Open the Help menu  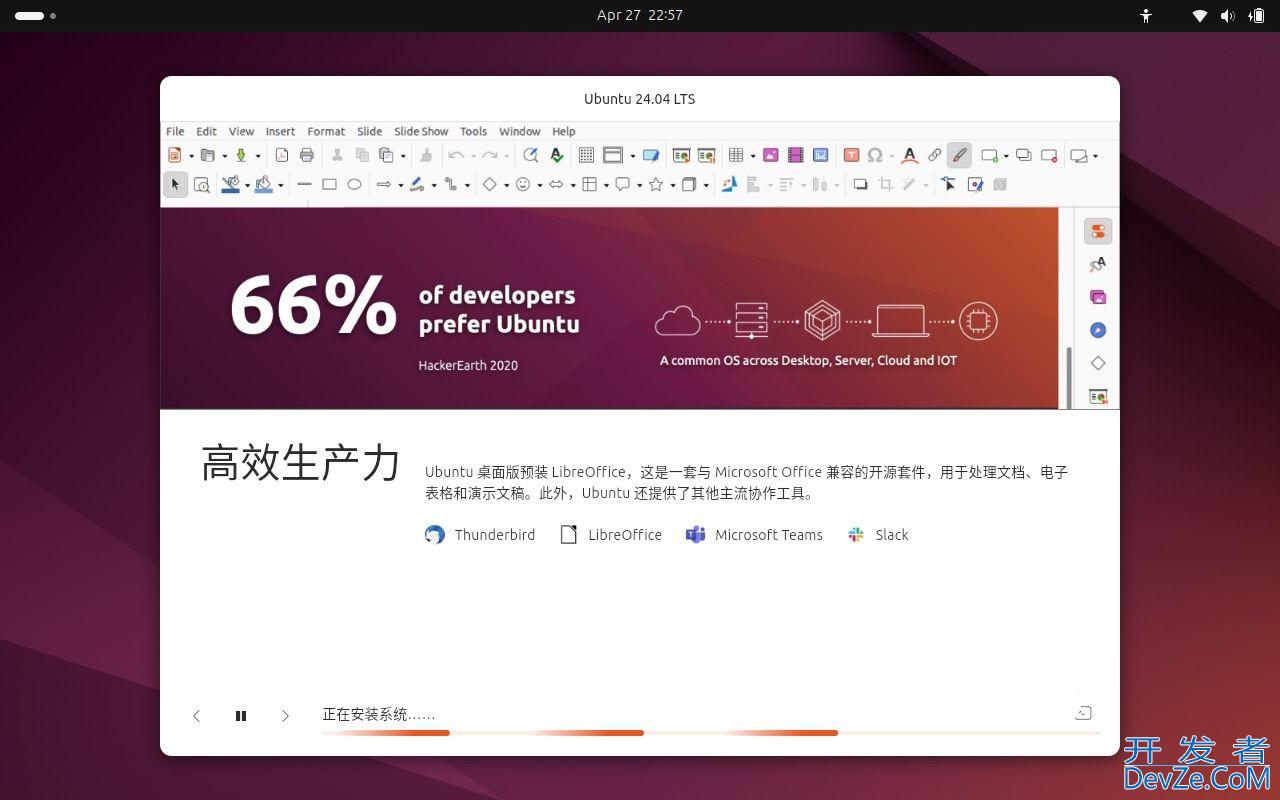coord(564,131)
